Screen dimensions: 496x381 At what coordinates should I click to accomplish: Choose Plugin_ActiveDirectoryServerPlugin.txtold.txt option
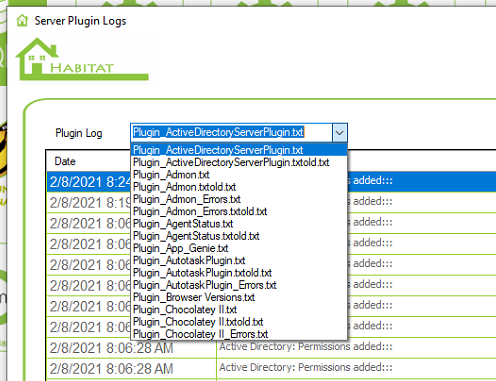point(239,162)
